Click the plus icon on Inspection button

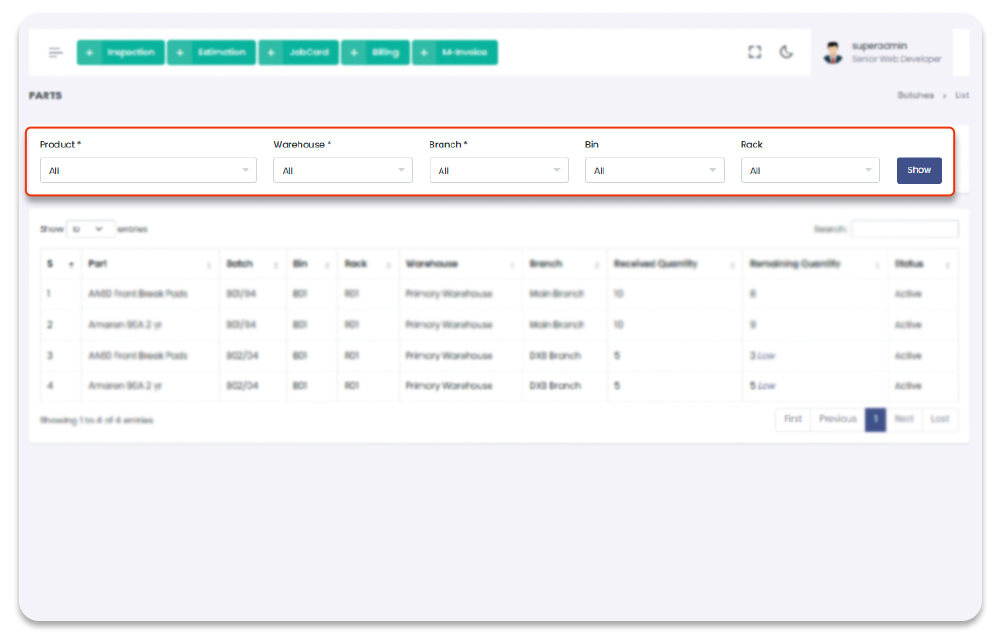90,53
